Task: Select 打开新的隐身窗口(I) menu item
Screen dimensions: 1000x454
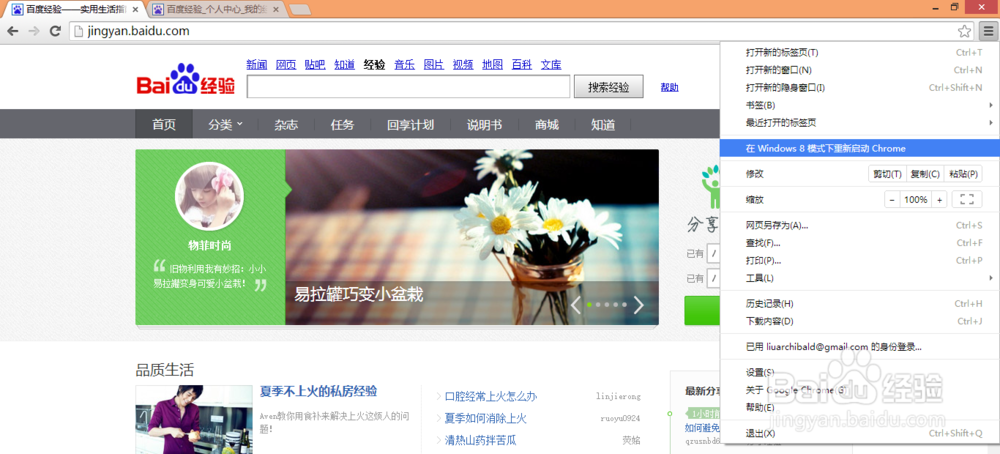Action: [x=860, y=87]
